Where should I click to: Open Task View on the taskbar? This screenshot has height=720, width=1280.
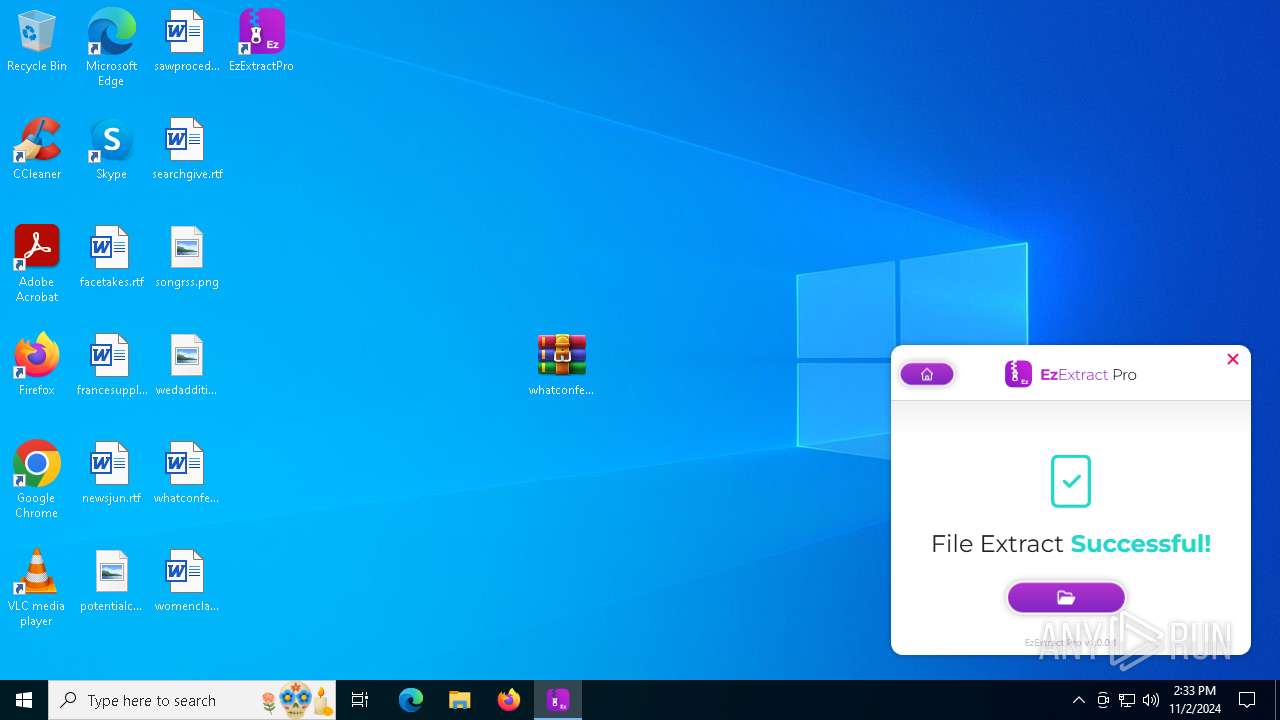[x=360, y=700]
